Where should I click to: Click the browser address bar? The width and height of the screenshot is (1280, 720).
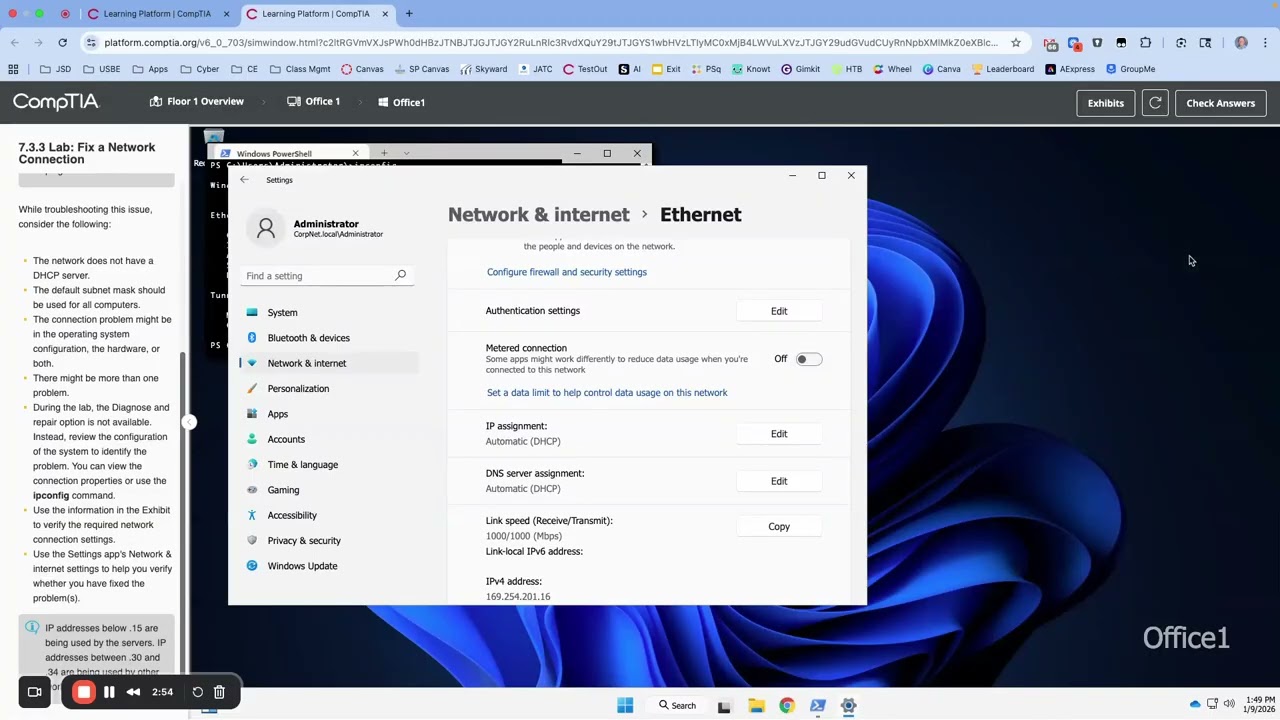[x=550, y=43]
